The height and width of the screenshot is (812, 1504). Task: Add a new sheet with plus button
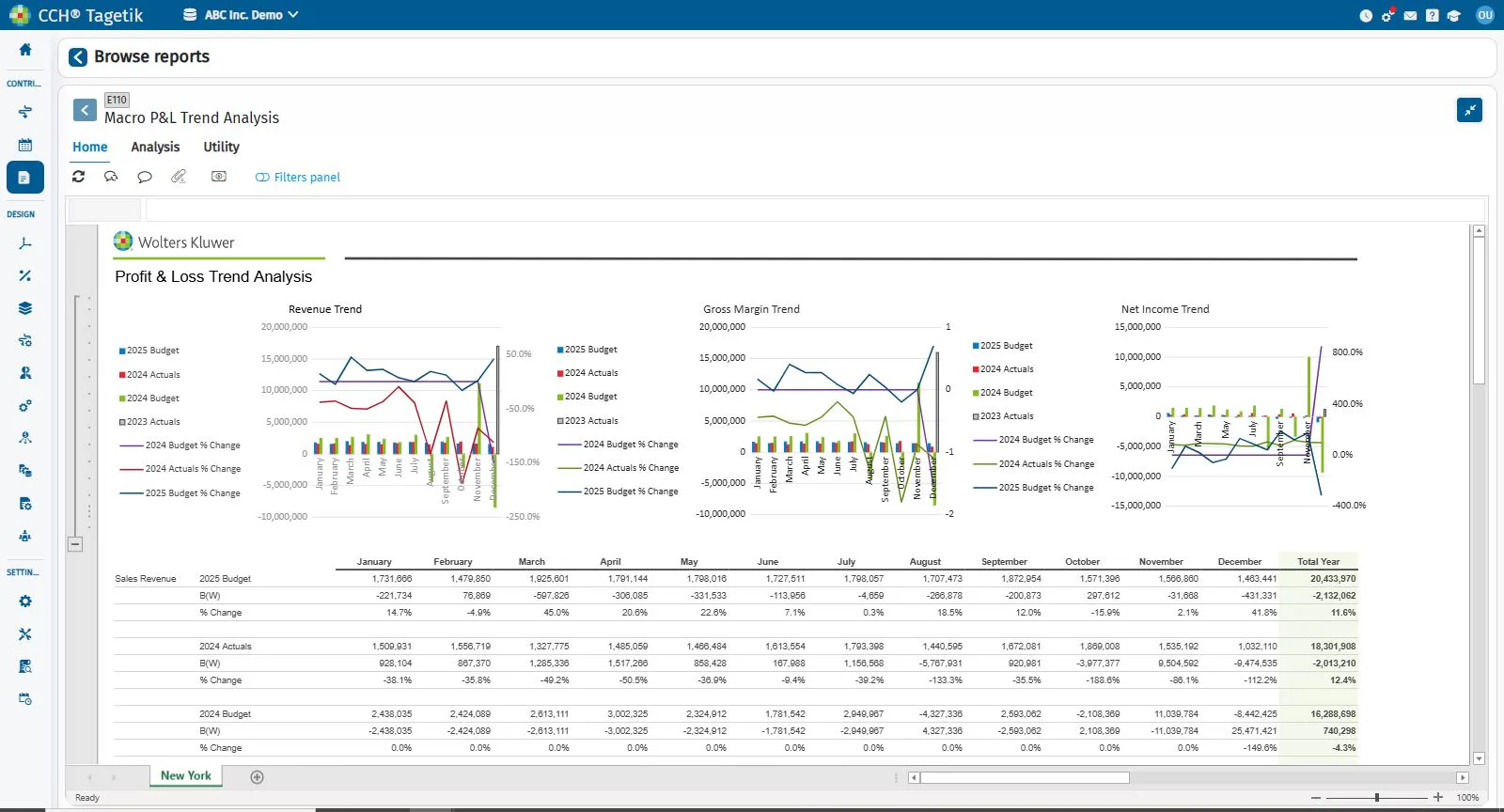[257, 776]
